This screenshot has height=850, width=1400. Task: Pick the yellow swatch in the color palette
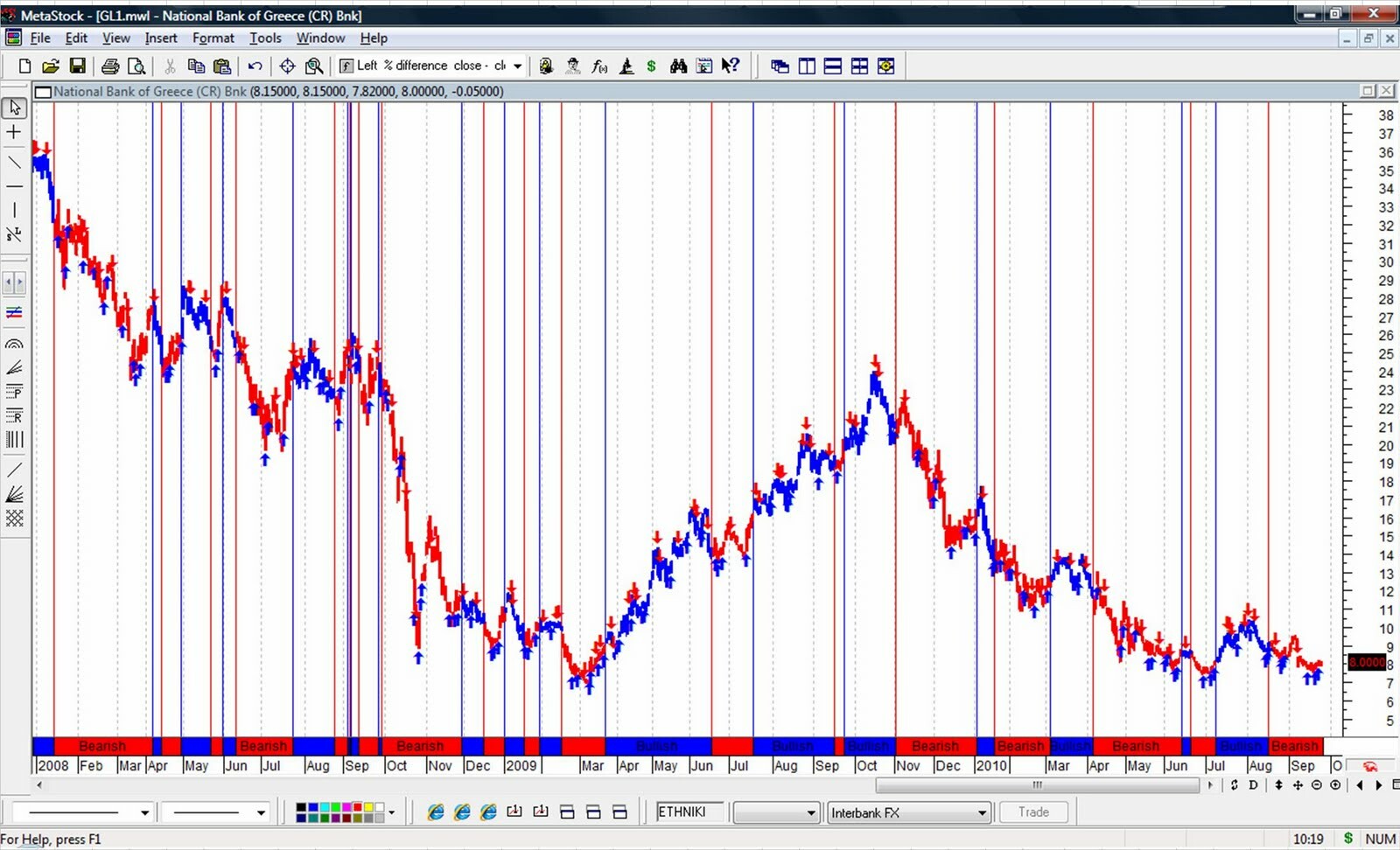click(x=368, y=807)
